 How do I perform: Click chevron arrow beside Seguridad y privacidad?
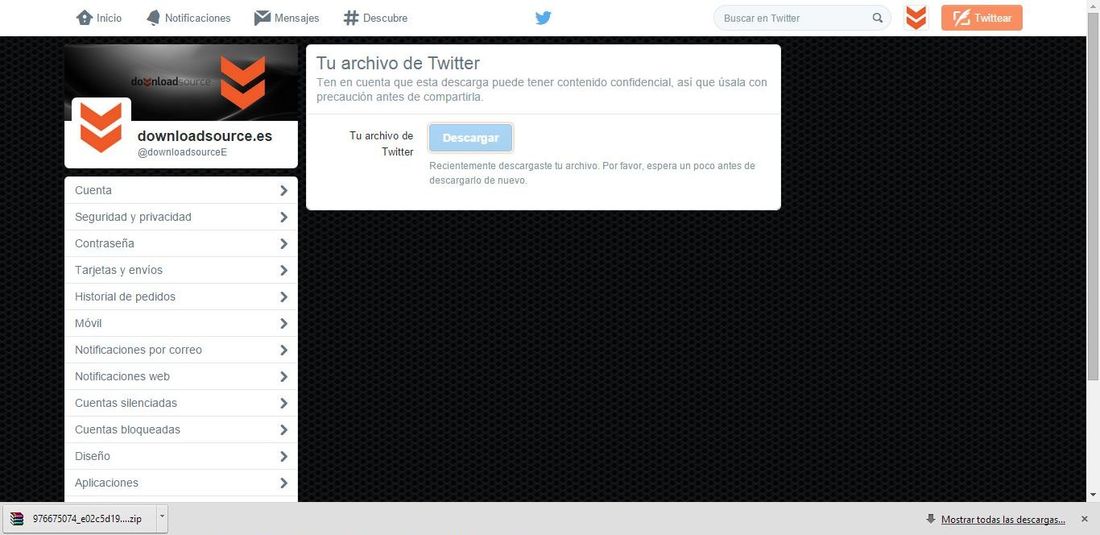[283, 217]
